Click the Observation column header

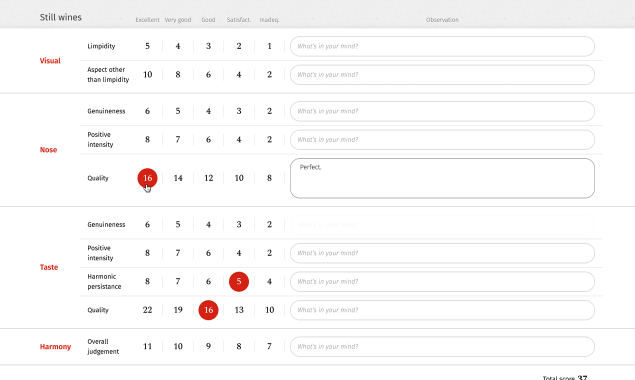coord(442,20)
